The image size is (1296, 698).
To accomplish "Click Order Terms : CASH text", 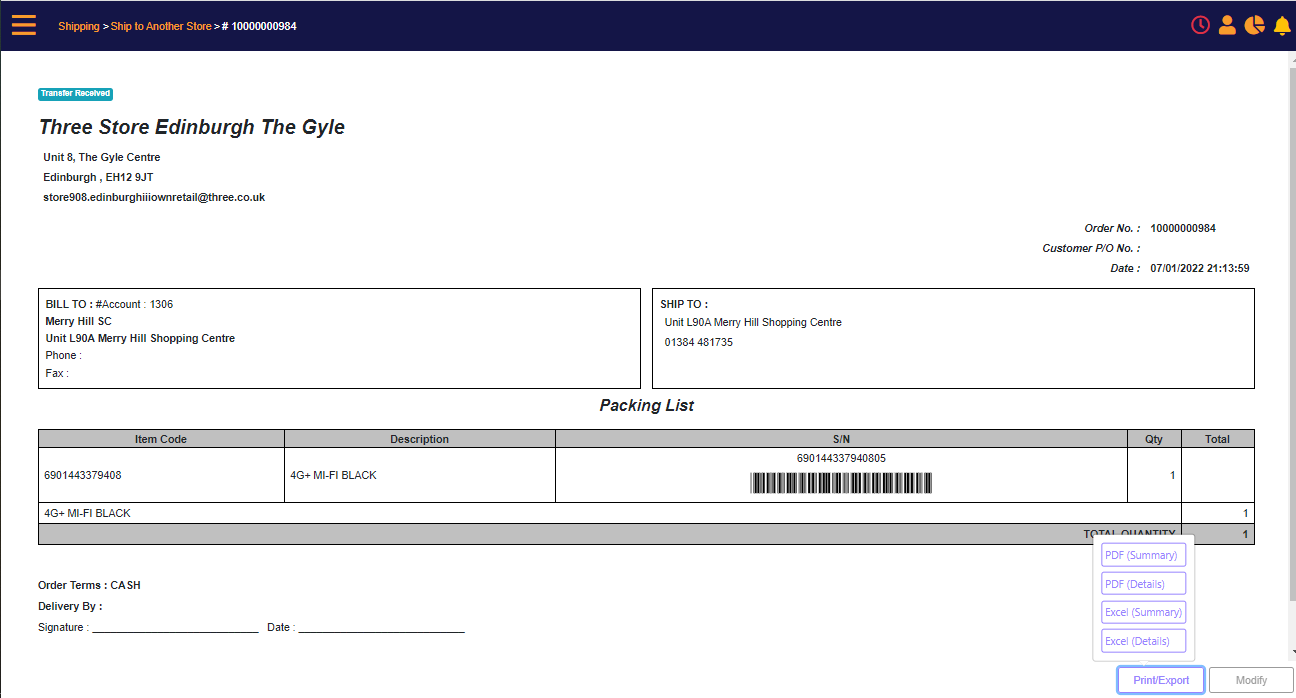I will pos(89,585).
